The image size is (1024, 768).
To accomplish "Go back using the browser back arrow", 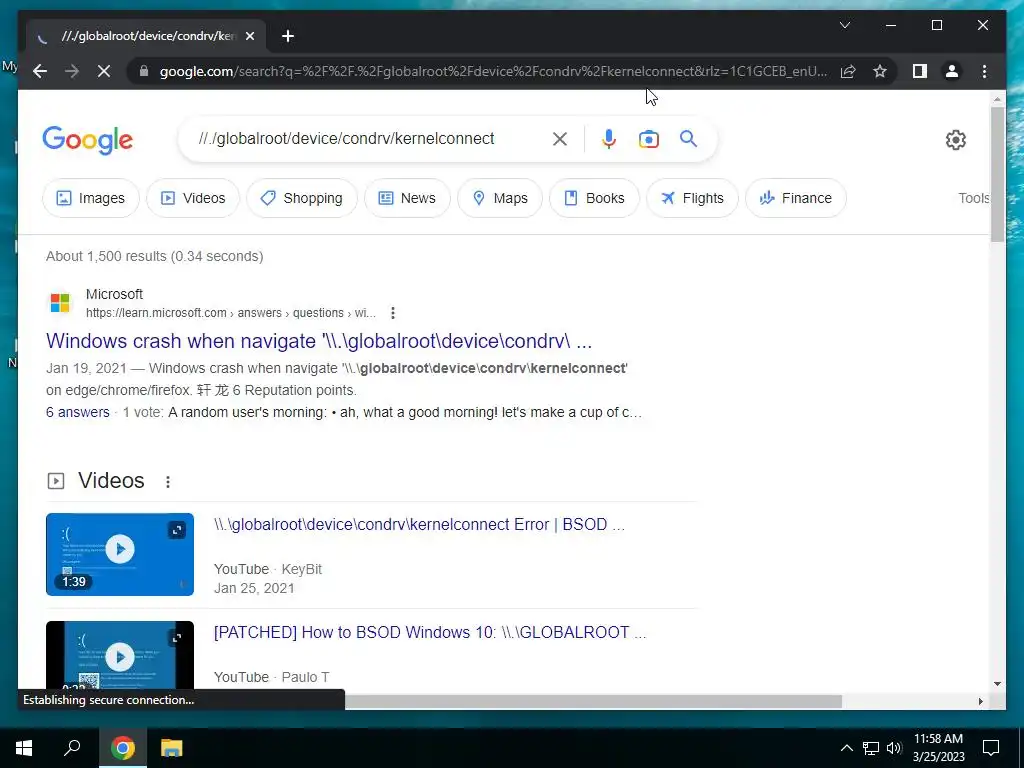I will point(40,71).
